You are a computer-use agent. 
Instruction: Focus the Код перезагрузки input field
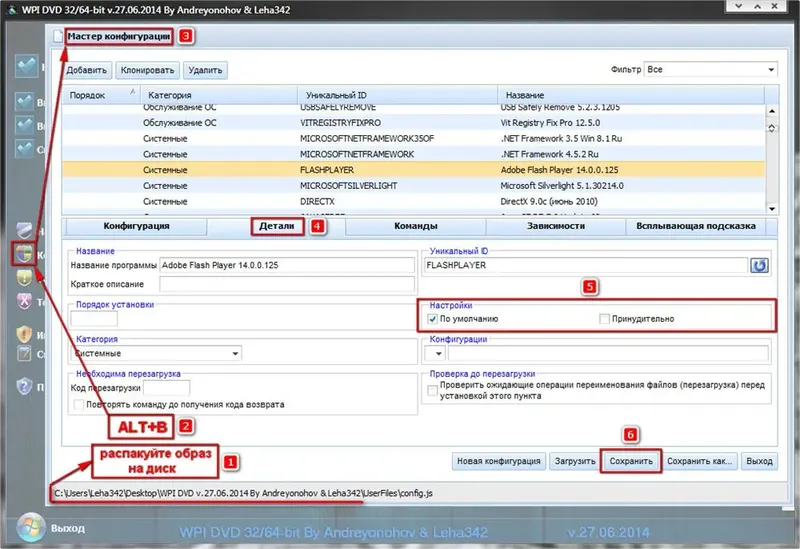(167, 388)
